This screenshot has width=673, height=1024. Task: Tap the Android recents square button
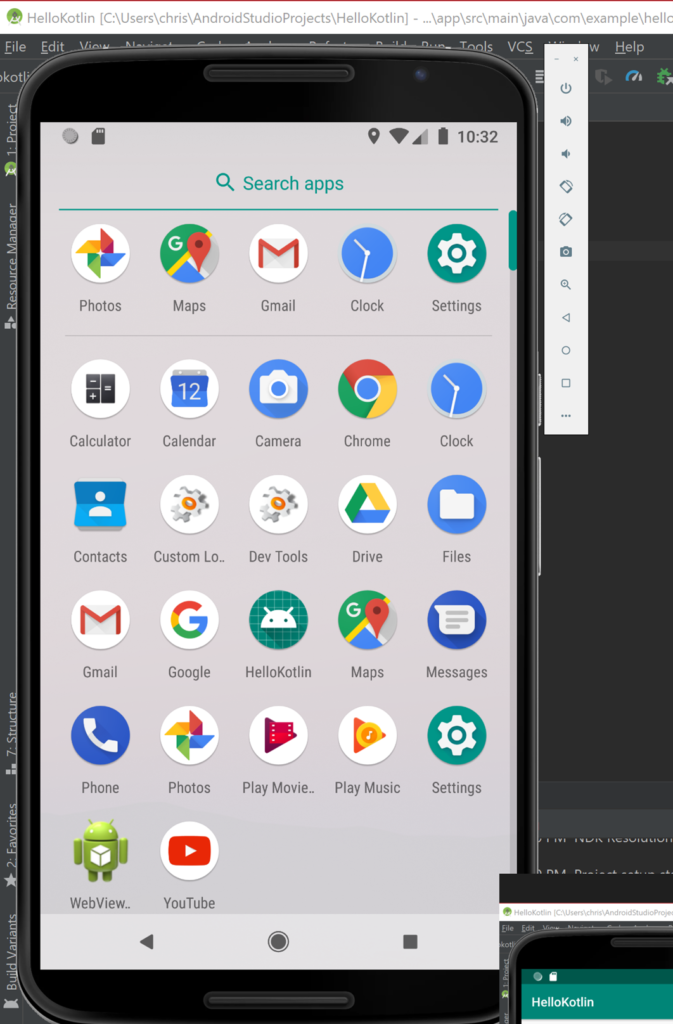pyautogui.click(x=410, y=941)
